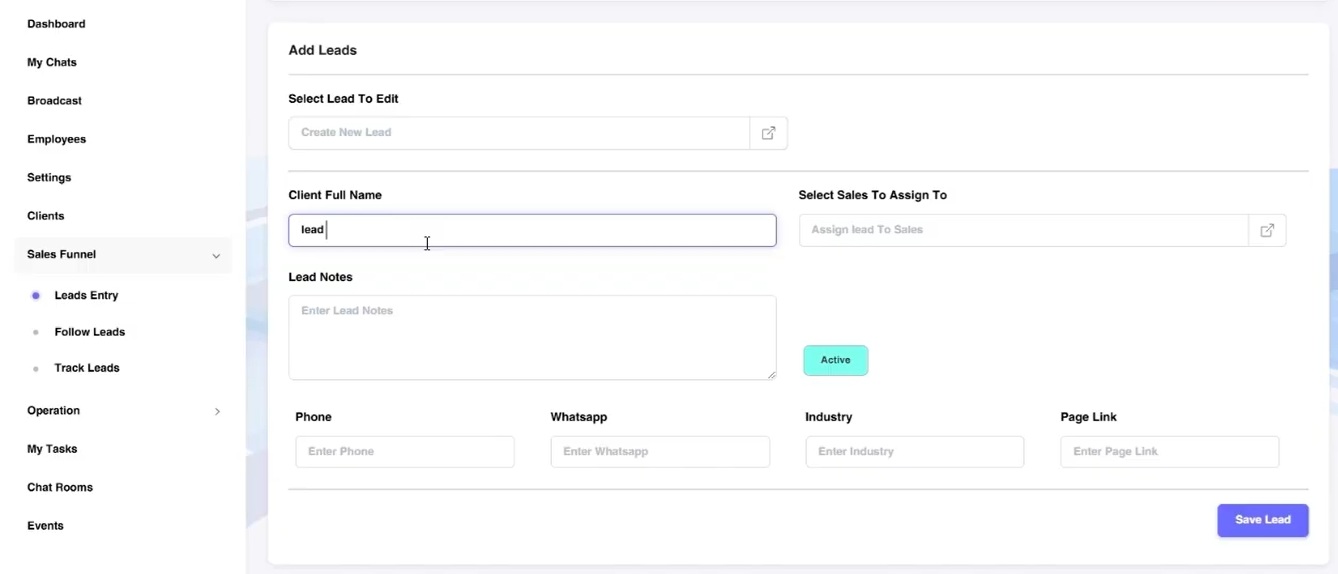This screenshot has width=1338, height=574.
Task: Click the Page Link input box
Action: click(1169, 452)
